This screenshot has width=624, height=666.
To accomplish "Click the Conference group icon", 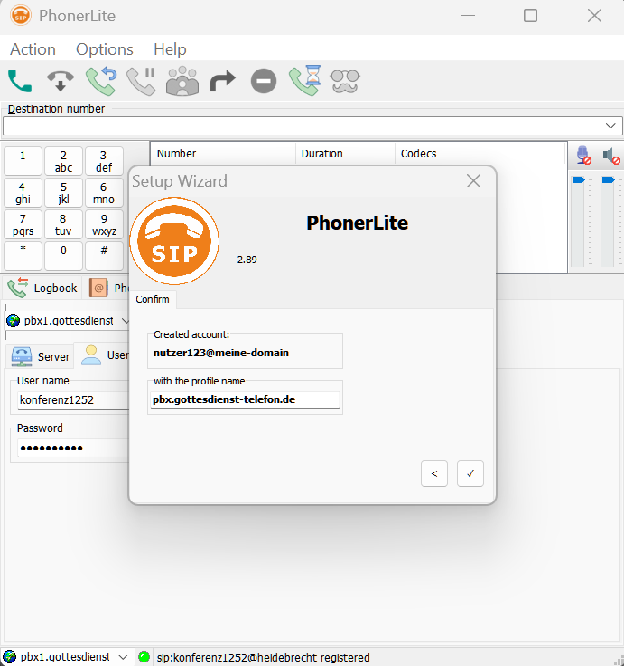I will click(182, 81).
